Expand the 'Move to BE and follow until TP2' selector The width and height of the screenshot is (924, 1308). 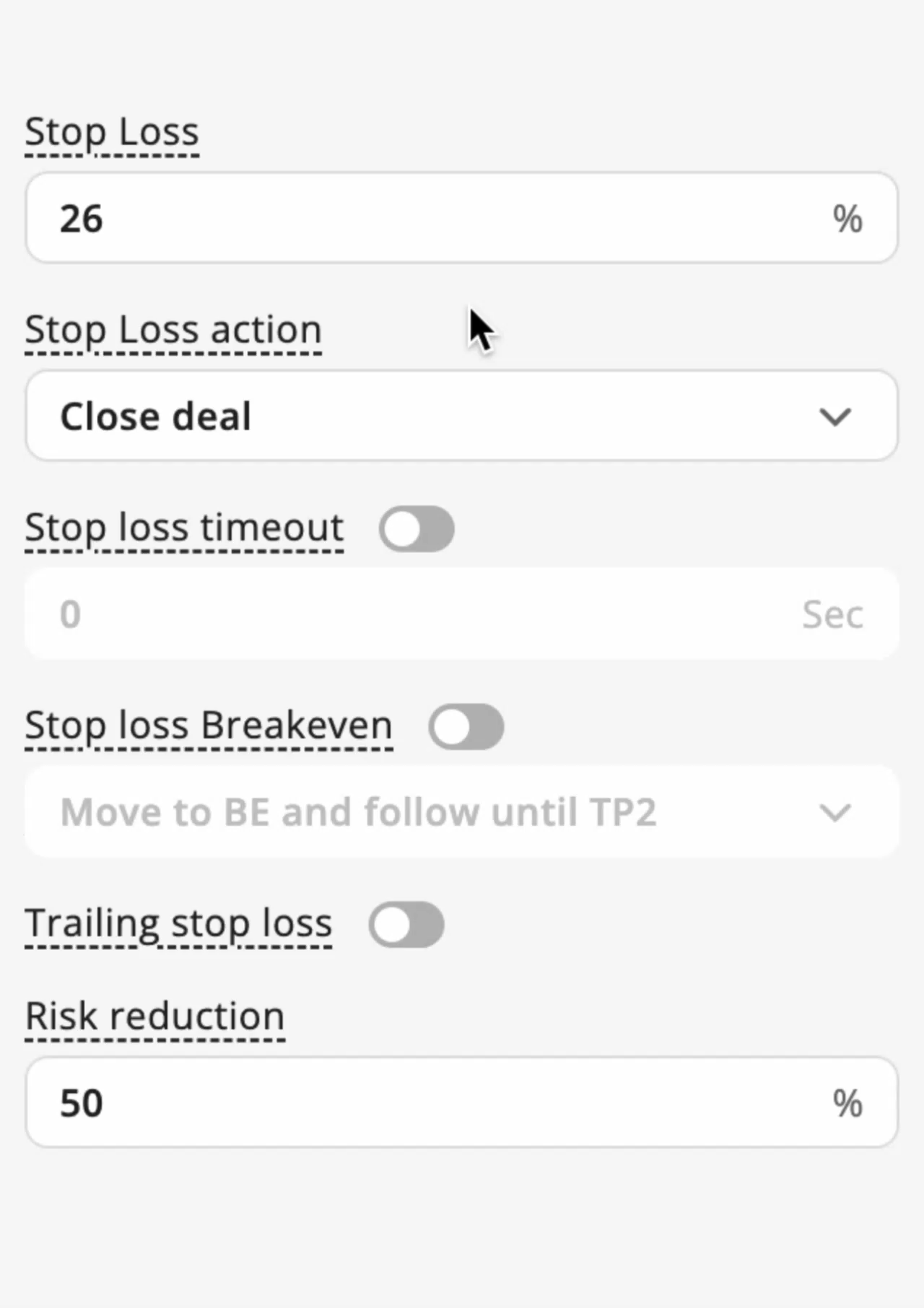pyautogui.click(x=835, y=812)
